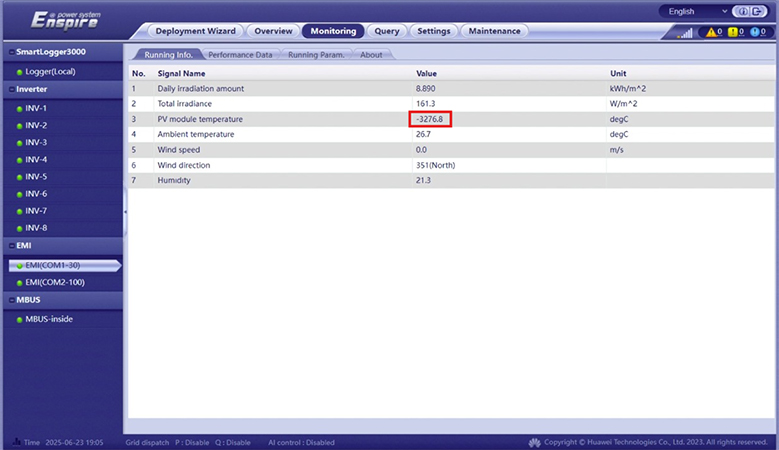Switch to the Overview tab
The width and height of the screenshot is (779, 450).
(x=272, y=31)
